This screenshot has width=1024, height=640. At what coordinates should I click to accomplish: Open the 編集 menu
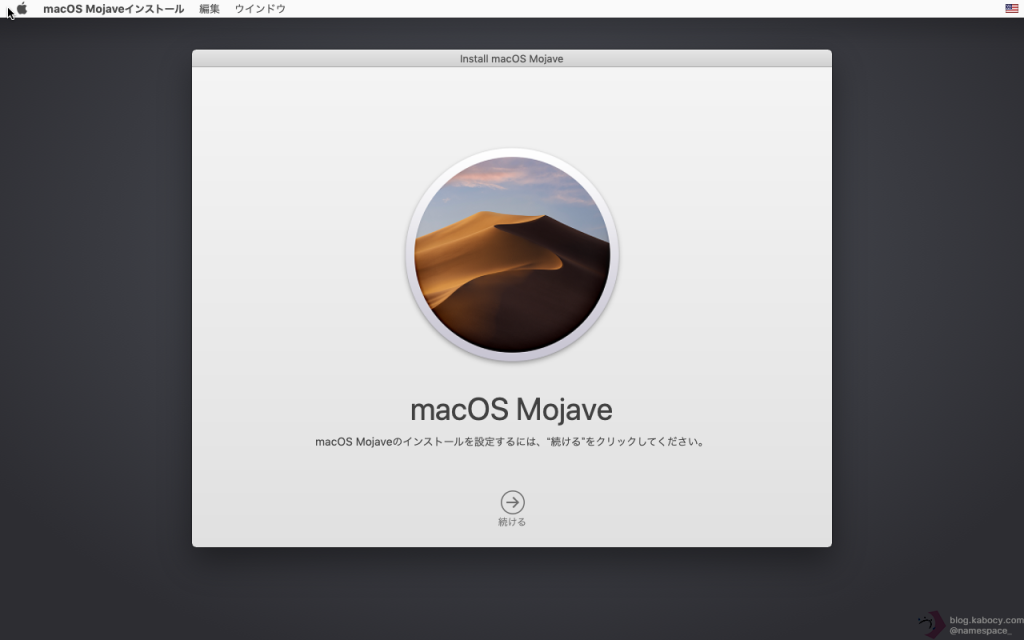coord(209,8)
